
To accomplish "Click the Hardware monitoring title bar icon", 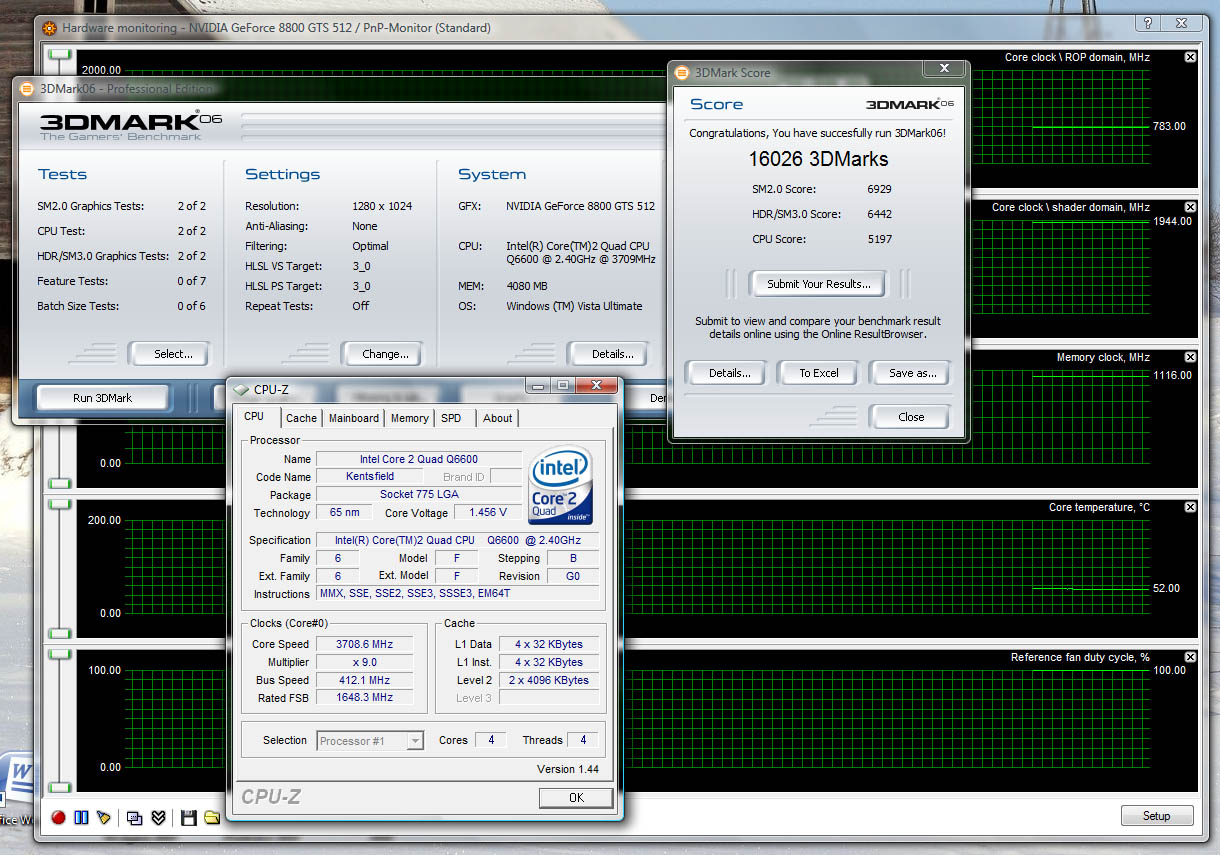I will click(49, 27).
